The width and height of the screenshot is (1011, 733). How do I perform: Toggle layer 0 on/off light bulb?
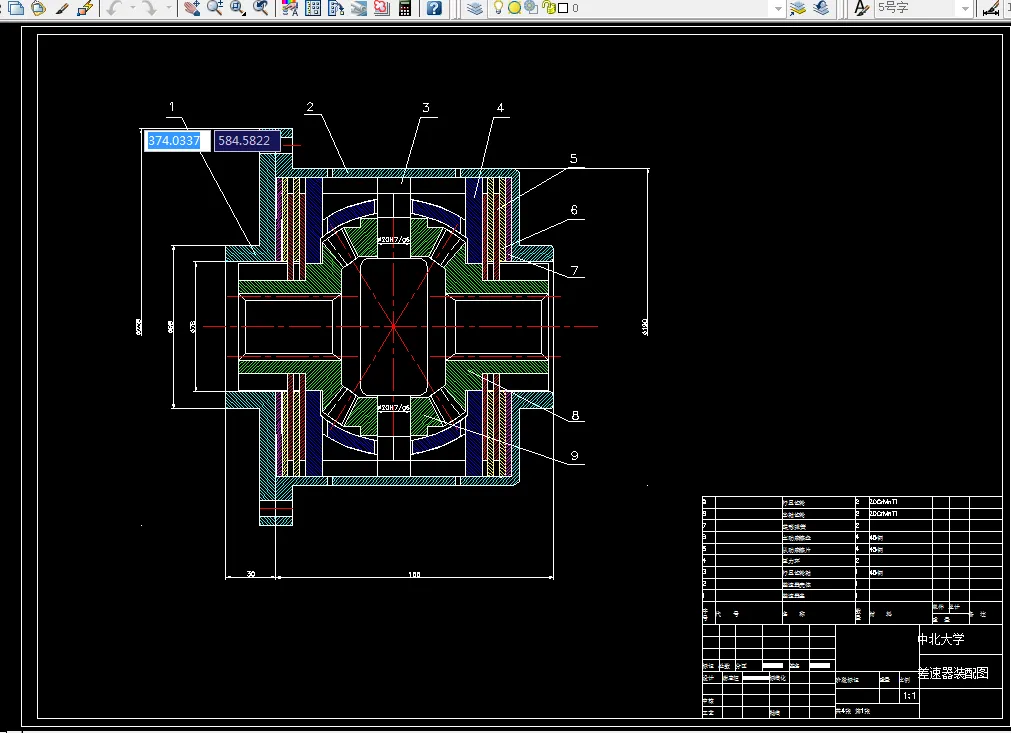[x=498, y=8]
